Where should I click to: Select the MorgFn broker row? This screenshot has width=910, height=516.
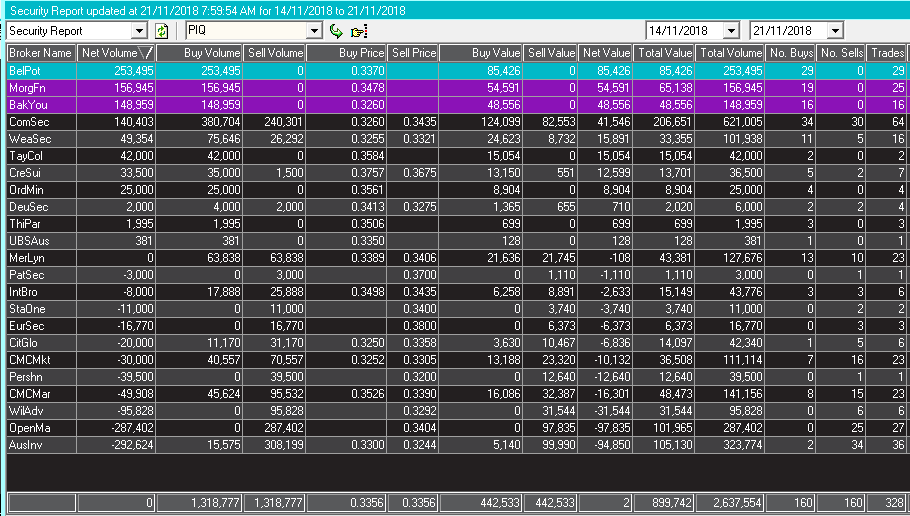(x=456, y=88)
